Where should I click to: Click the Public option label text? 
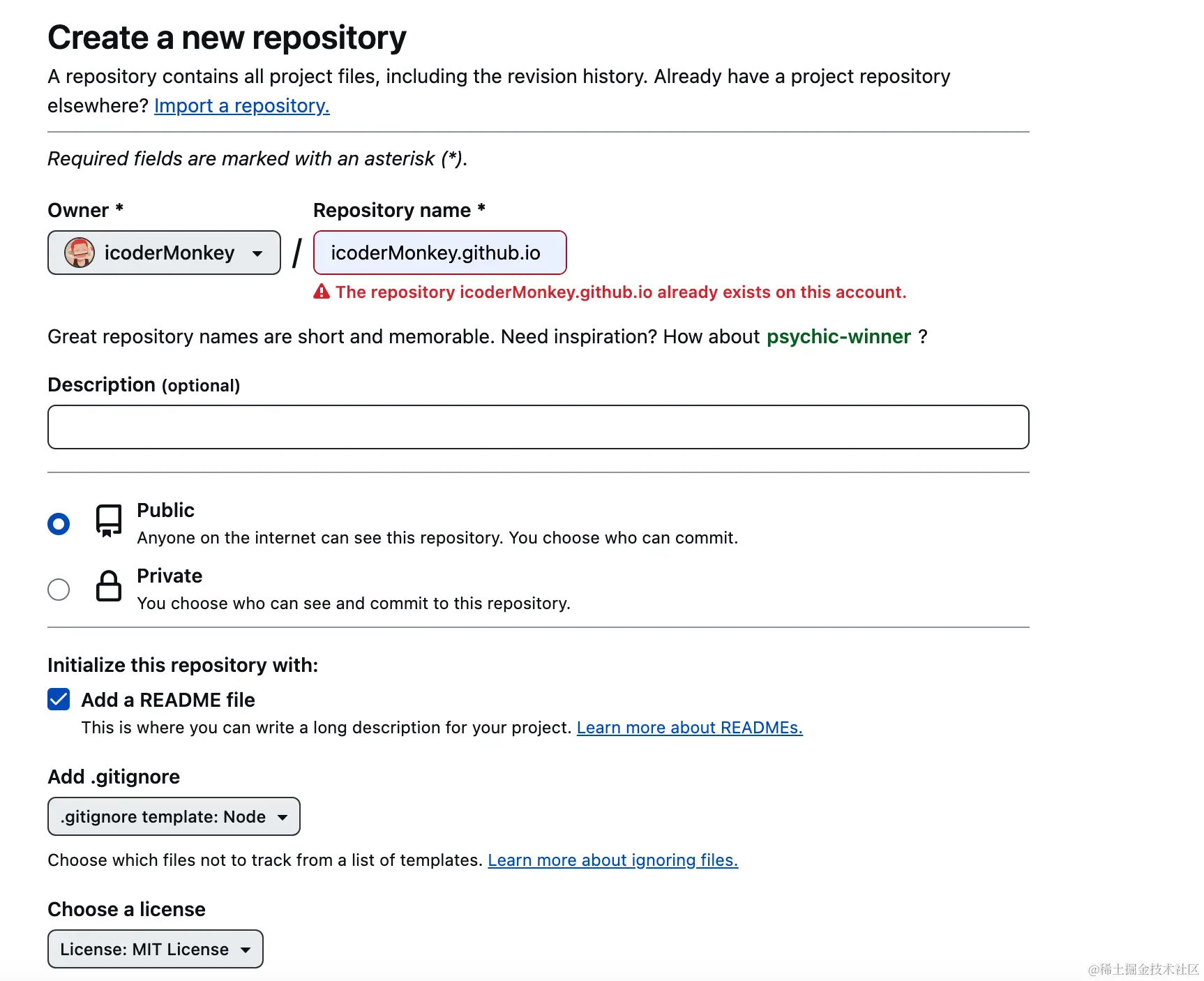(x=165, y=510)
